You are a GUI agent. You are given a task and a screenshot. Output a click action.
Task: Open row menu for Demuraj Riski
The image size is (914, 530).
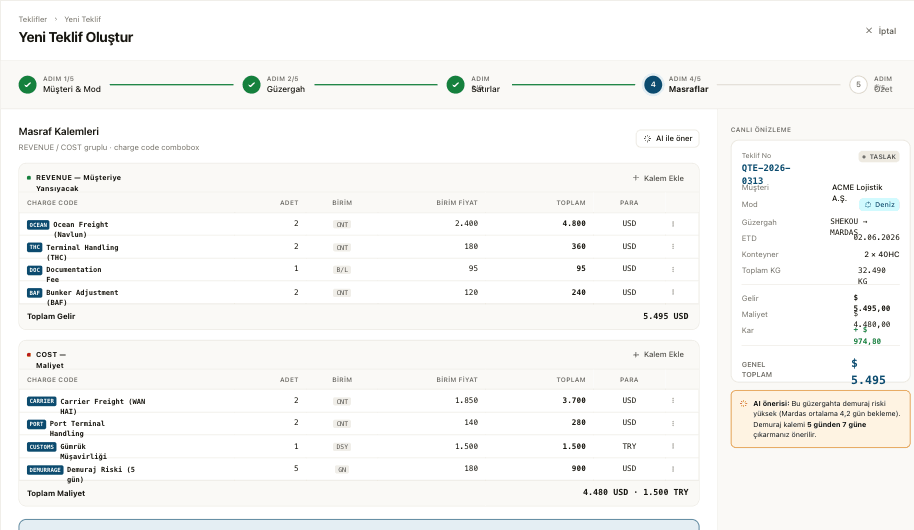tap(673, 469)
